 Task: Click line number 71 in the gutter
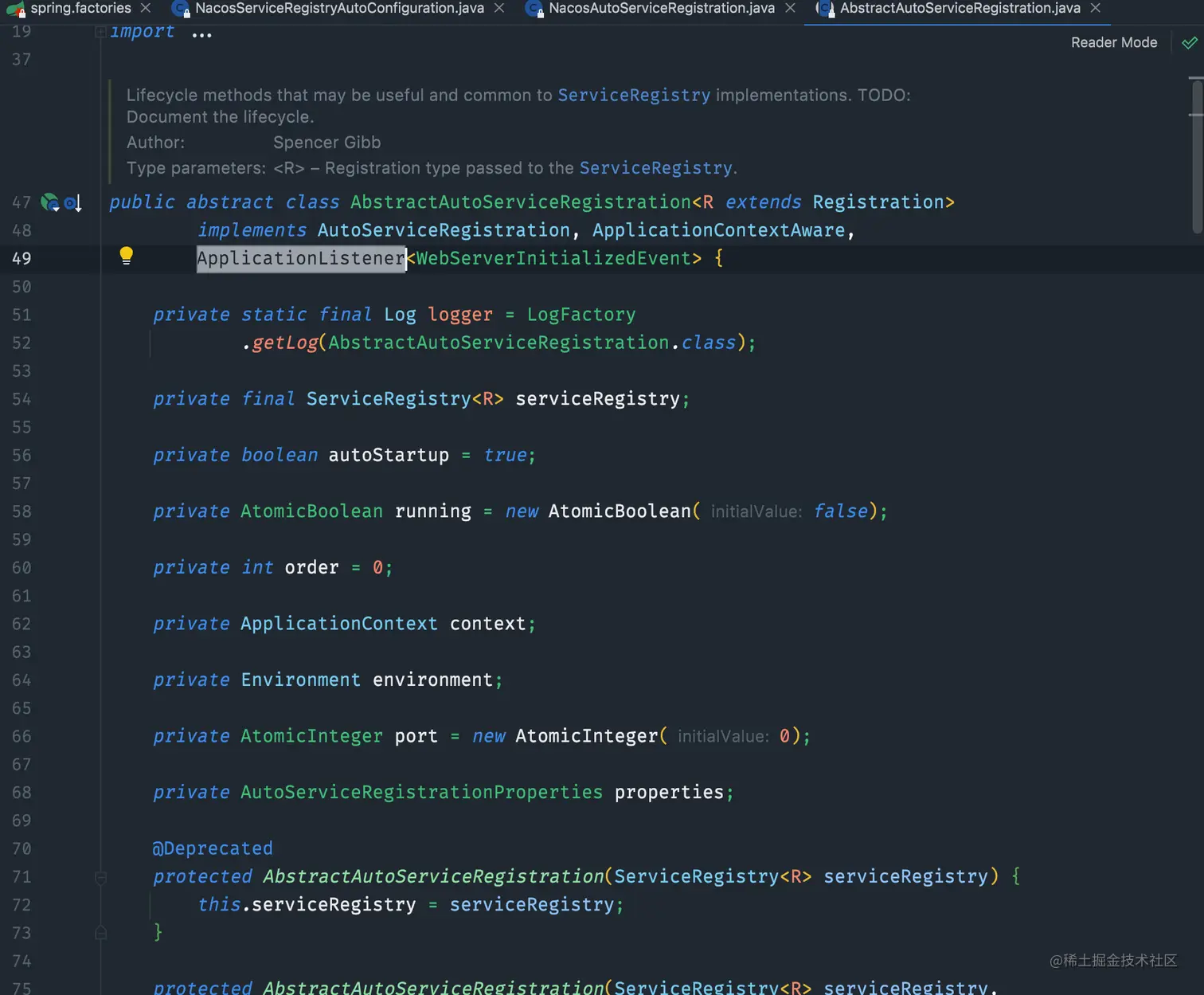pyautogui.click(x=21, y=877)
